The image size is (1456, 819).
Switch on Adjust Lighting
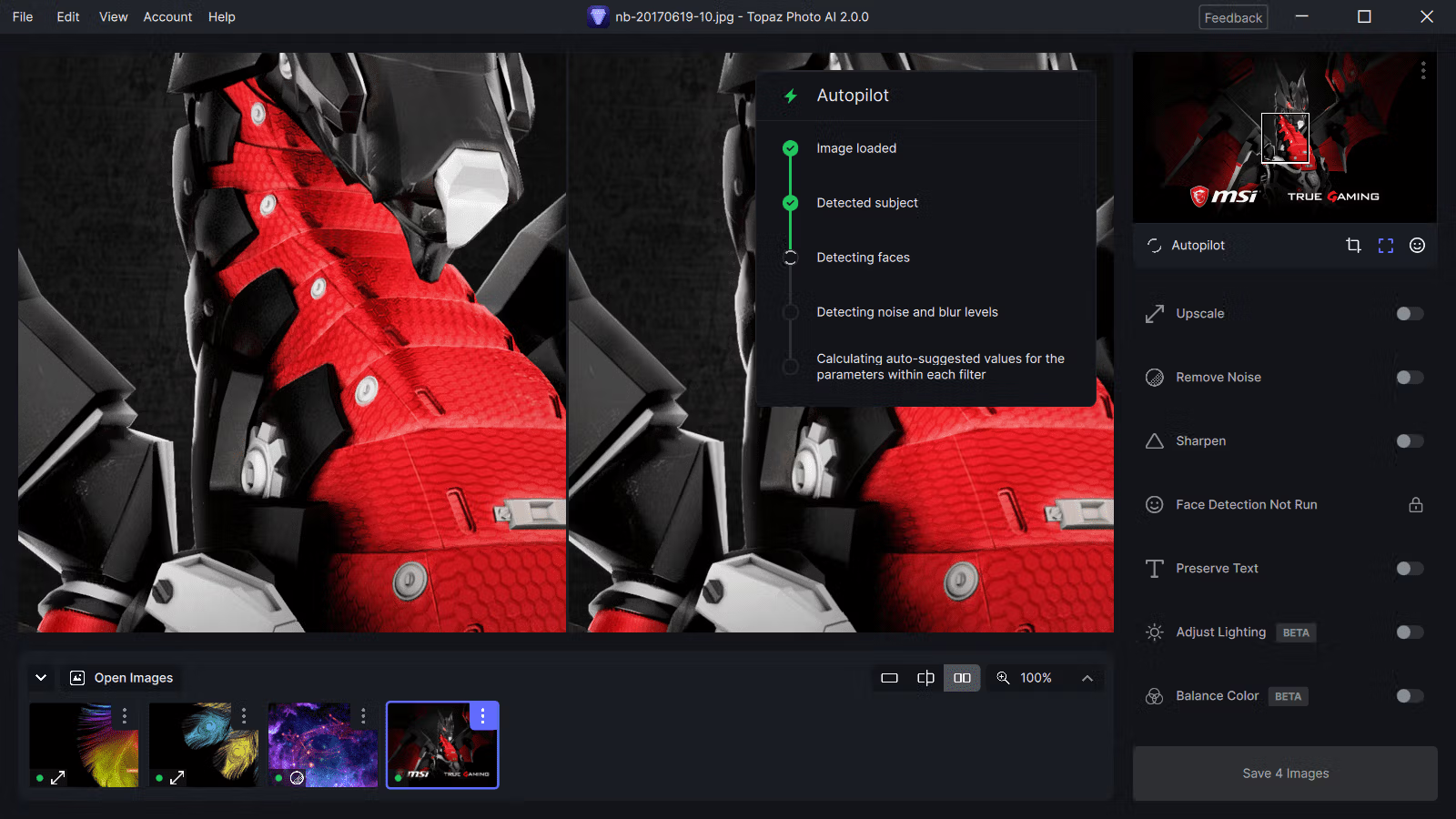[x=1410, y=632]
